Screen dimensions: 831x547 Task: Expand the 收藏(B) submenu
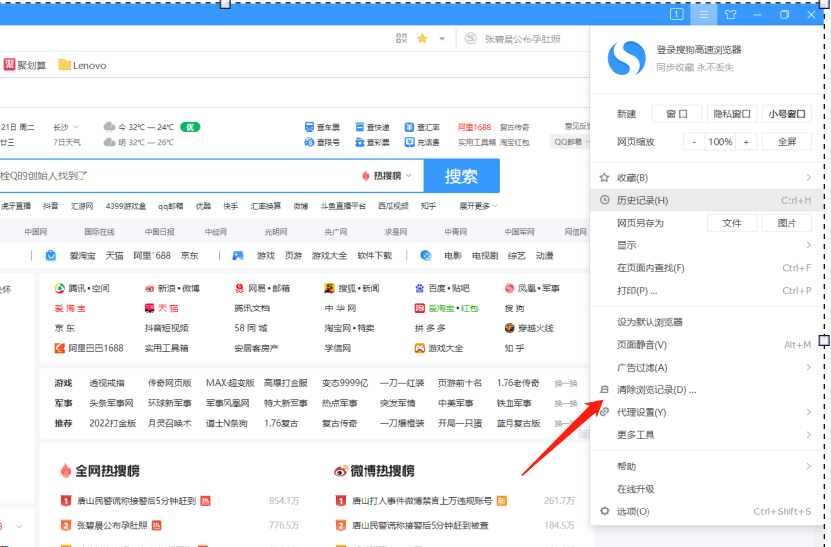(x=700, y=178)
